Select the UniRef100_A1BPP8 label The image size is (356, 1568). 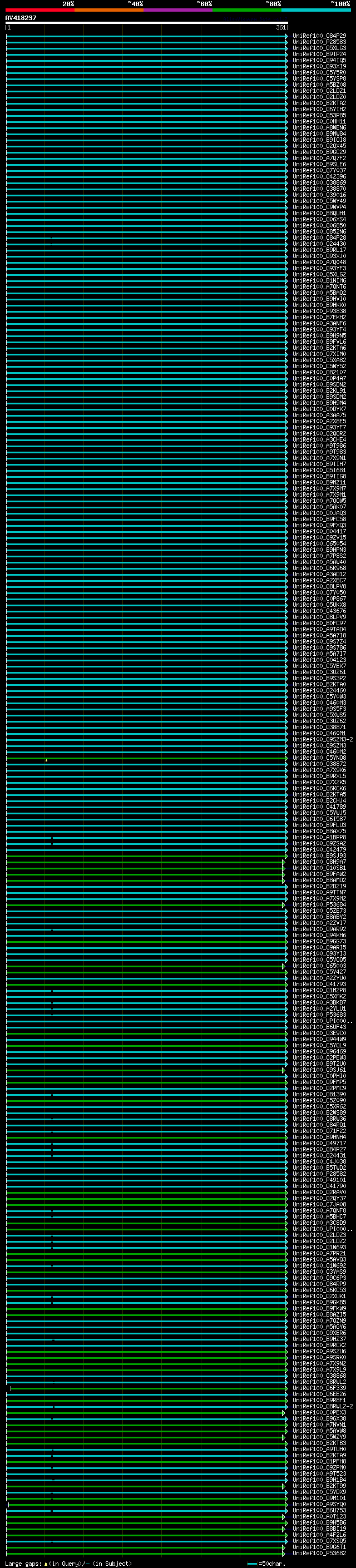click(319, 838)
